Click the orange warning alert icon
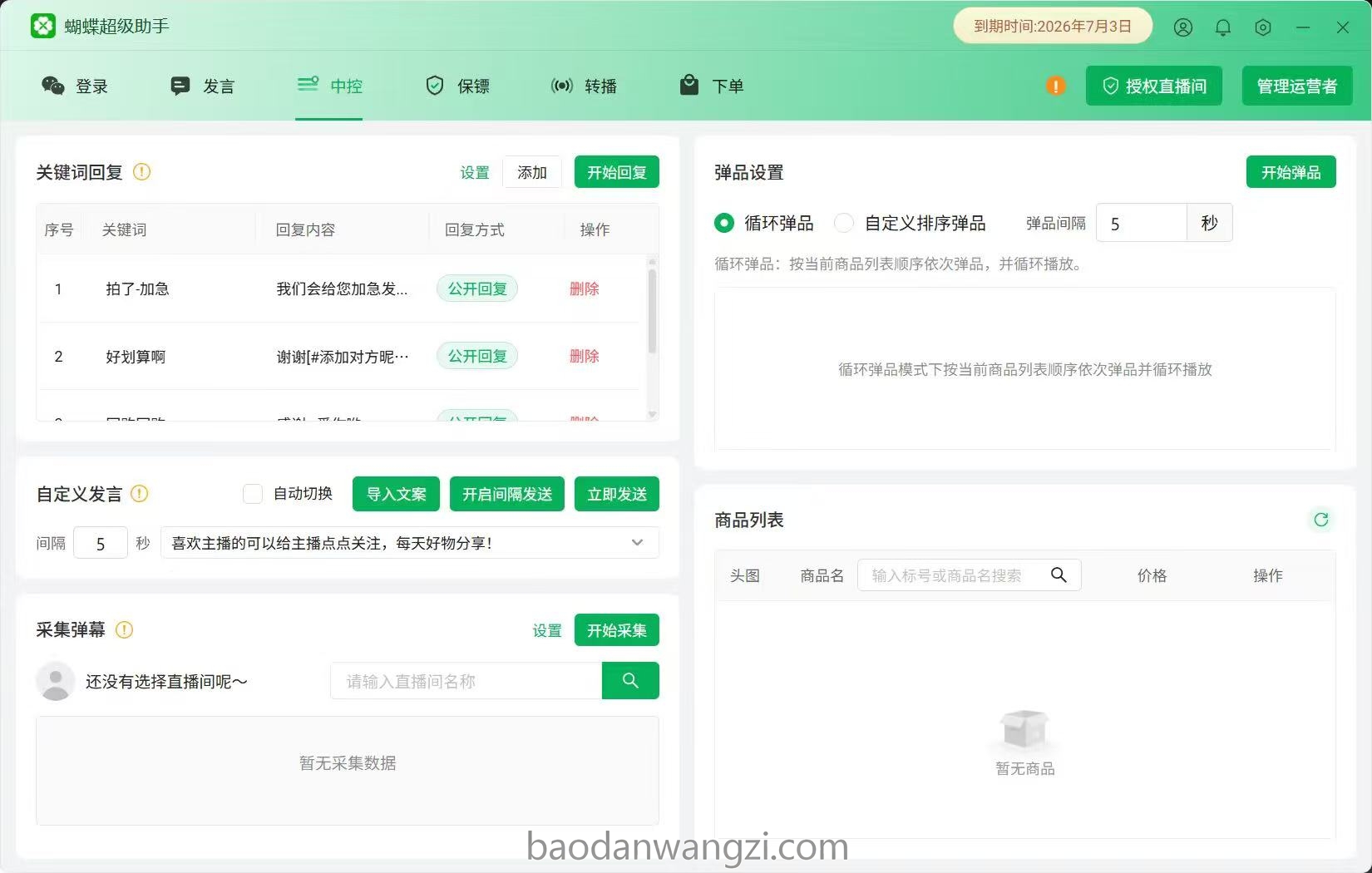1372x873 pixels. click(1056, 86)
